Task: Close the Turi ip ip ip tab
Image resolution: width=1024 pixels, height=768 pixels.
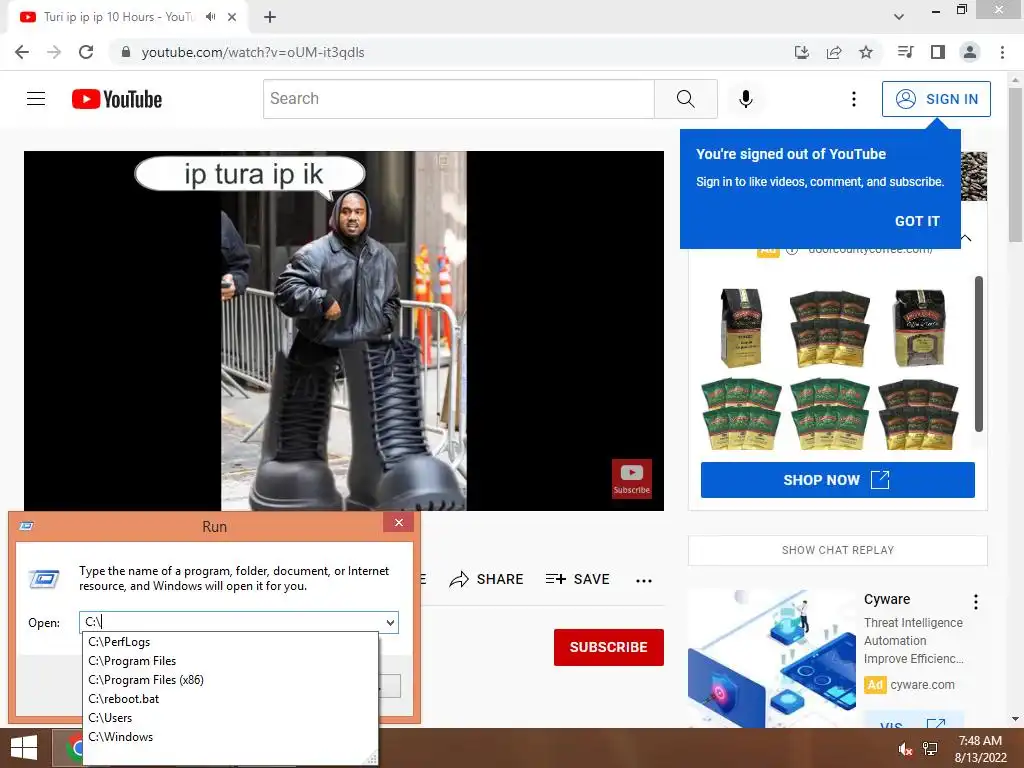Action: click(x=232, y=17)
